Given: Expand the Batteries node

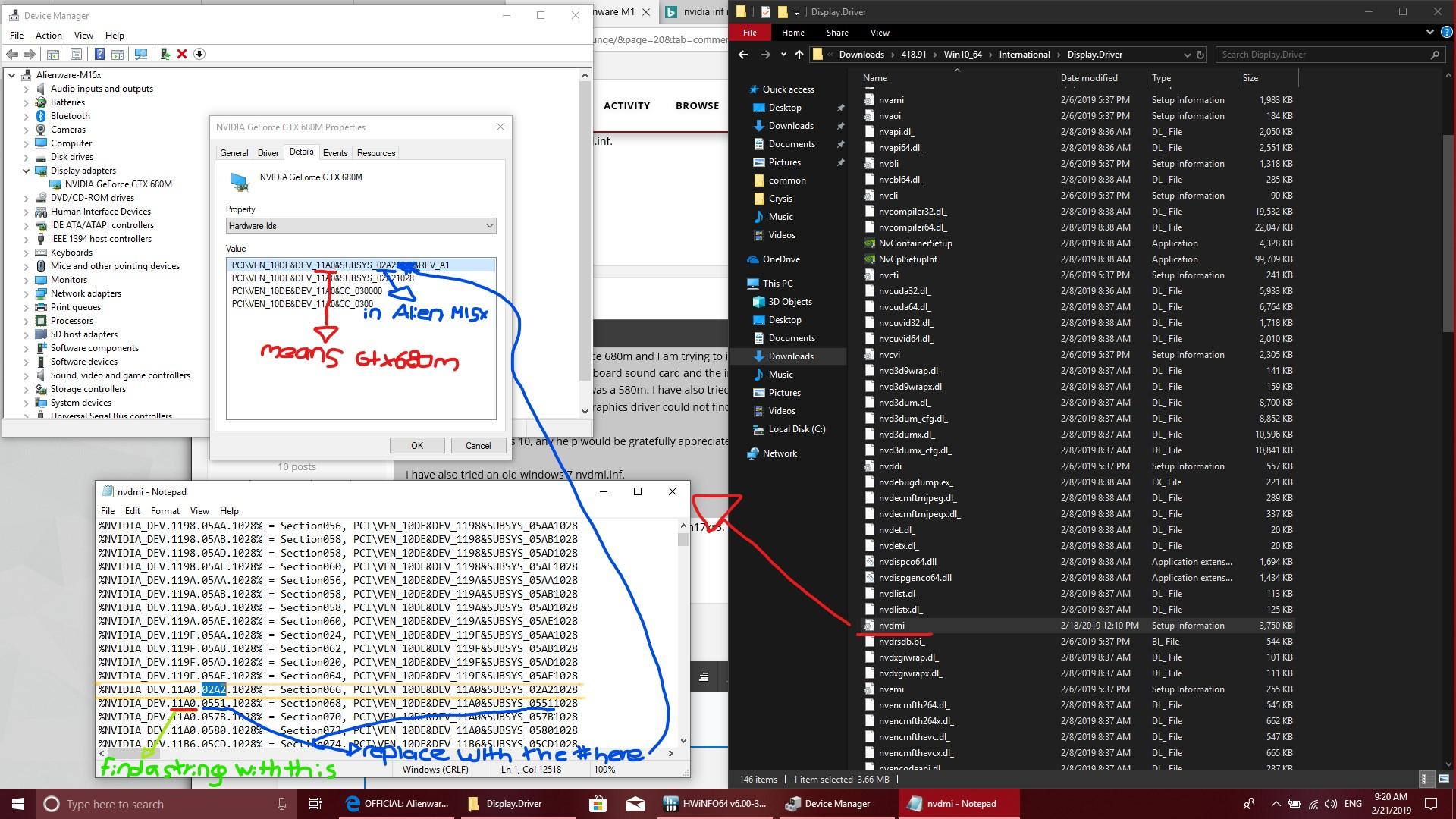Looking at the screenshot, I should click(x=27, y=102).
